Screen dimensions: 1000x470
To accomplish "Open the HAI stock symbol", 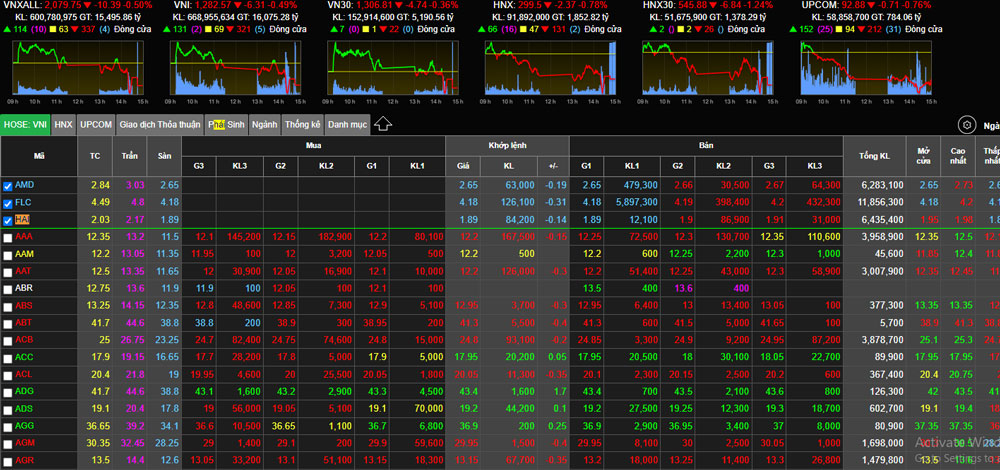I will pos(24,220).
